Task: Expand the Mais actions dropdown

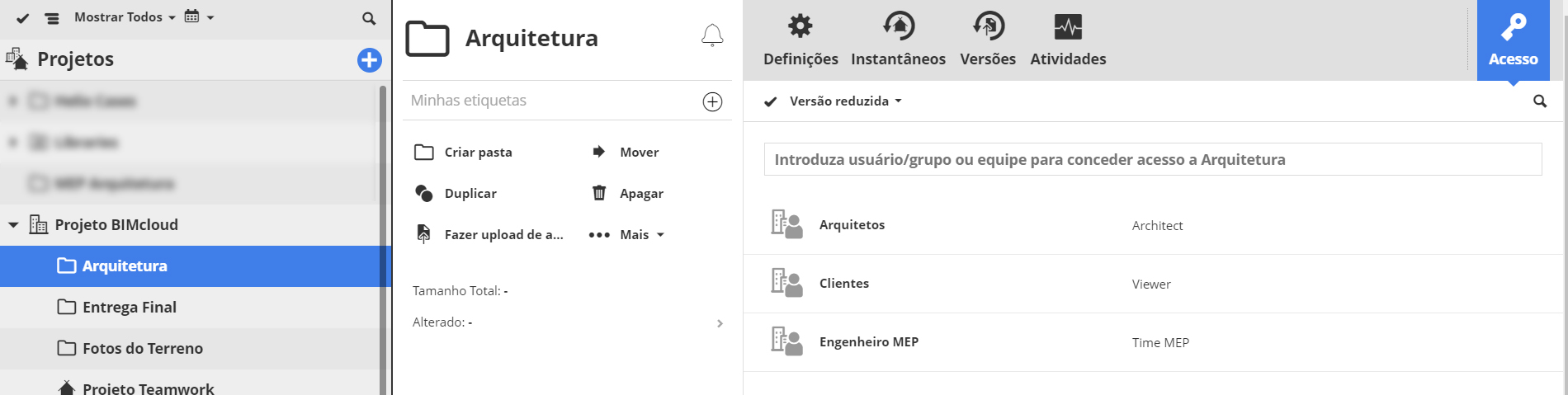Action: click(x=627, y=235)
